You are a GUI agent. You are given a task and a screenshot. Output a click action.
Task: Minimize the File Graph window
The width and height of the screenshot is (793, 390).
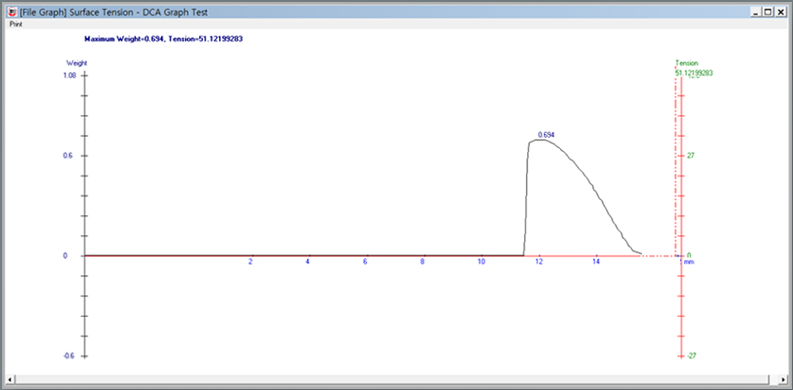tap(756, 13)
